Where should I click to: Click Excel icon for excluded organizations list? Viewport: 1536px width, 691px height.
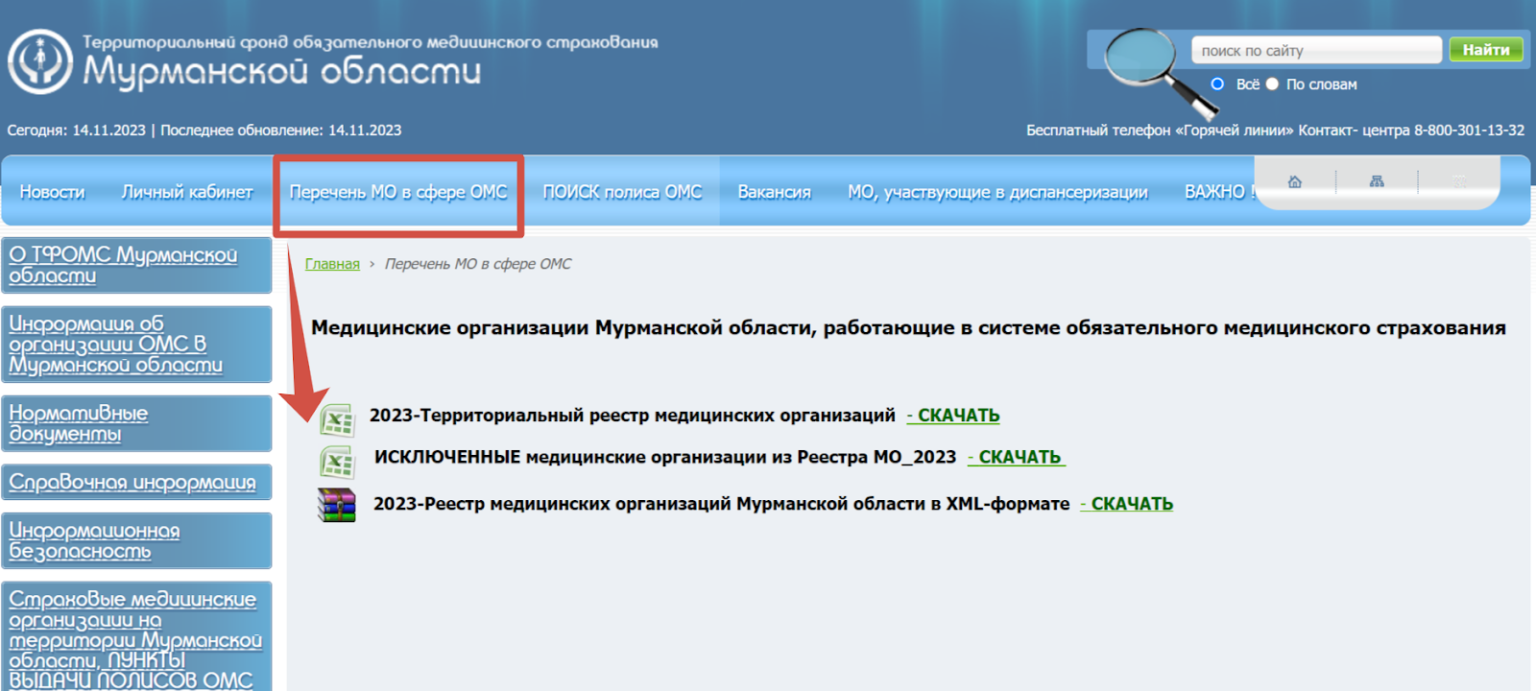[x=337, y=461]
